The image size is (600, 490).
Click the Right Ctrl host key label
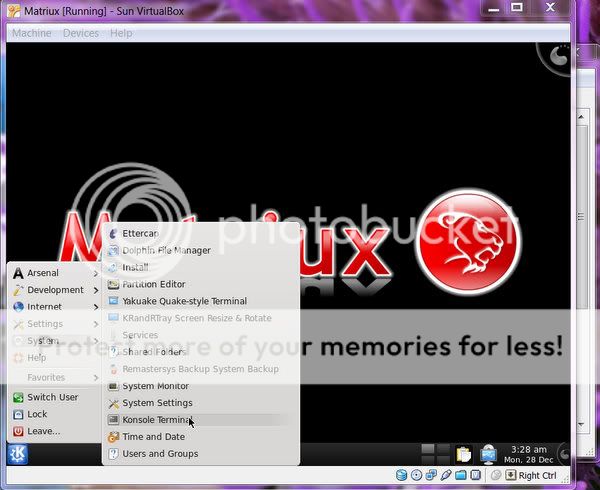(537, 475)
